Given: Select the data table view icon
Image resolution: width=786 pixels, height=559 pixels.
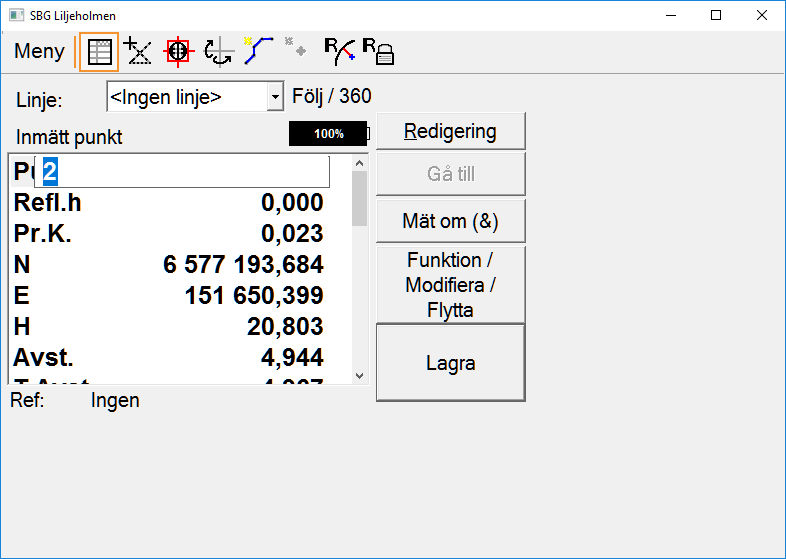Looking at the screenshot, I should coord(99,51).
